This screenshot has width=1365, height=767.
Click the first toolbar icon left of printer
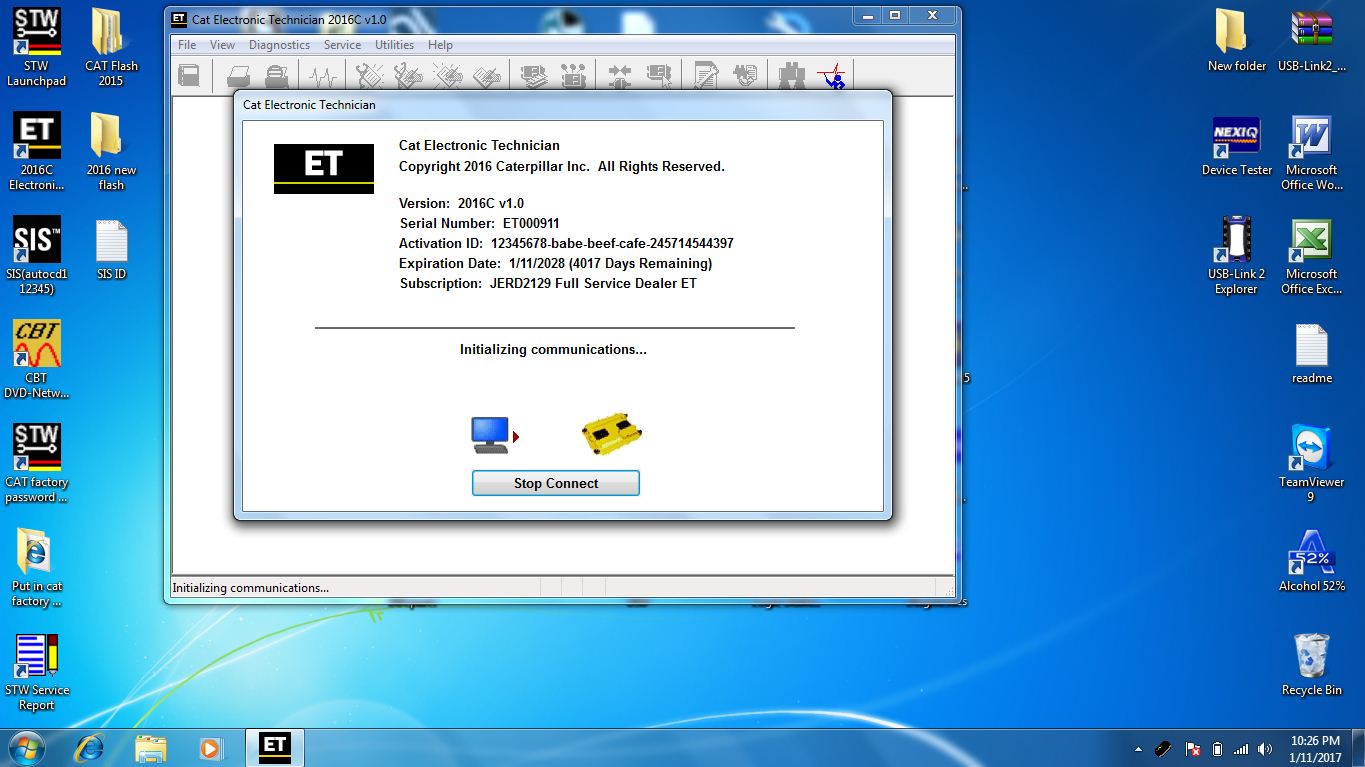(189, 76)
